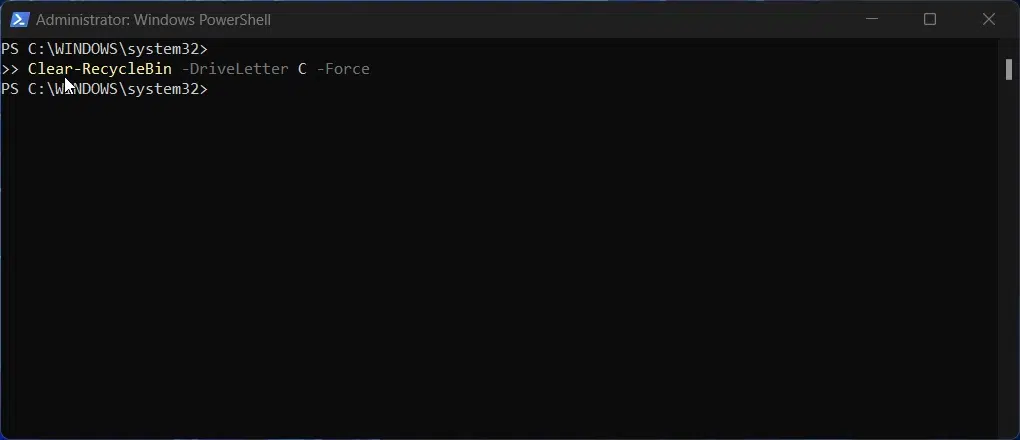The height and width of the screenshot is (440, 1020).
Task: Click the PS label on the last prompt
Action: (10, 89)
